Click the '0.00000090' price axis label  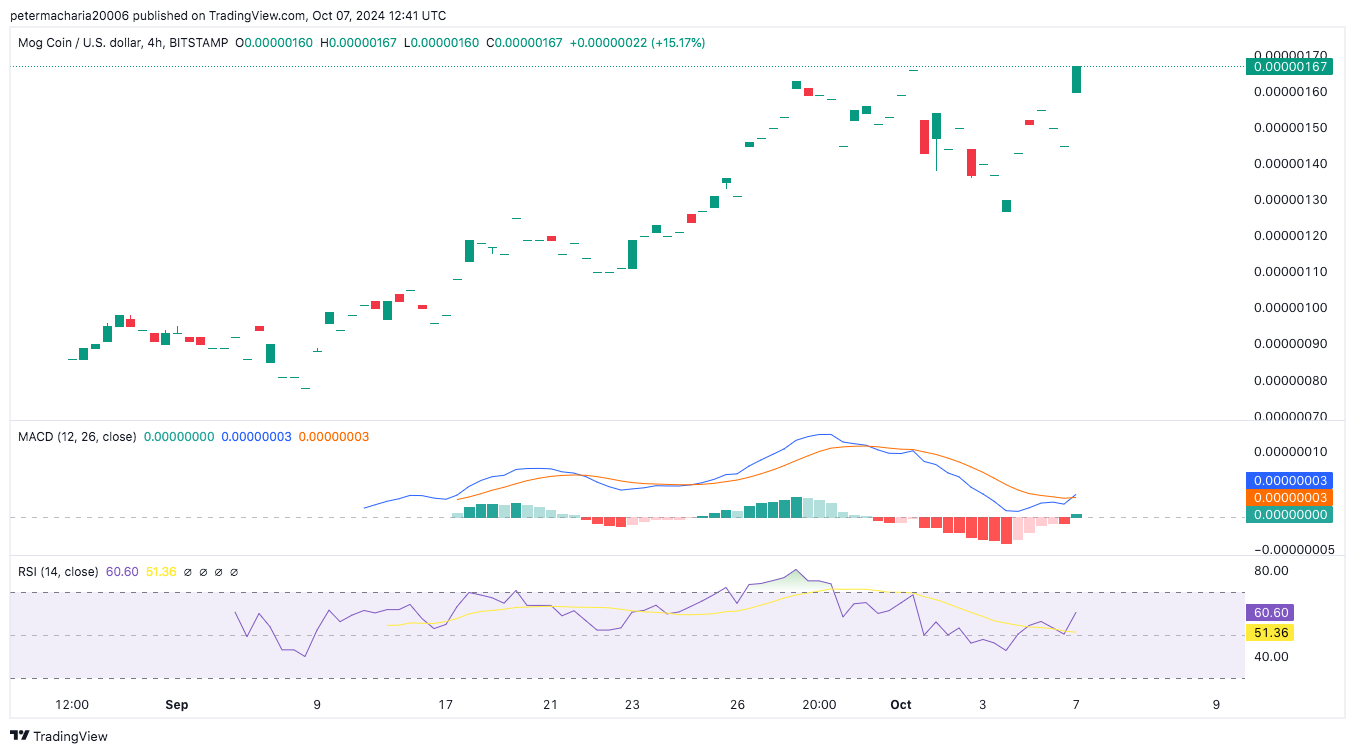coord(1289,344)
